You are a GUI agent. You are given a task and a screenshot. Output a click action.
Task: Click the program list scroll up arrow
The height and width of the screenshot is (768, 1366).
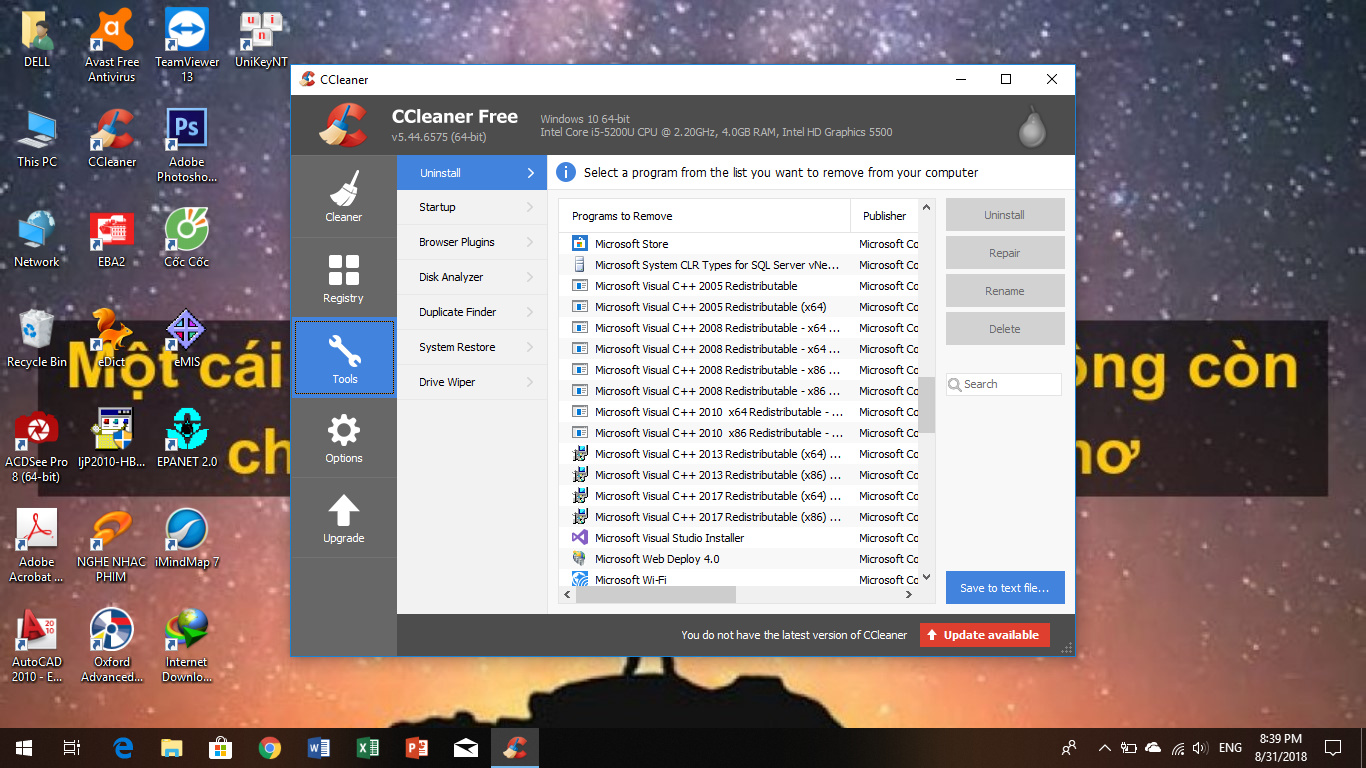click(926, 207)
